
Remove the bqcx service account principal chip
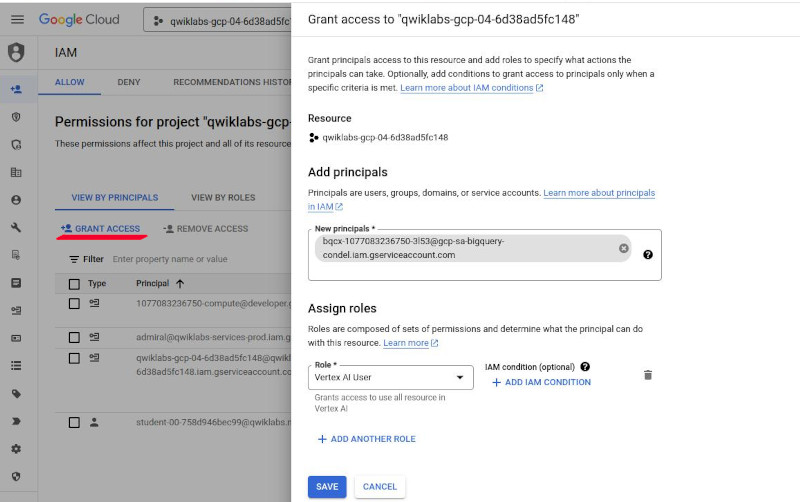623,248
